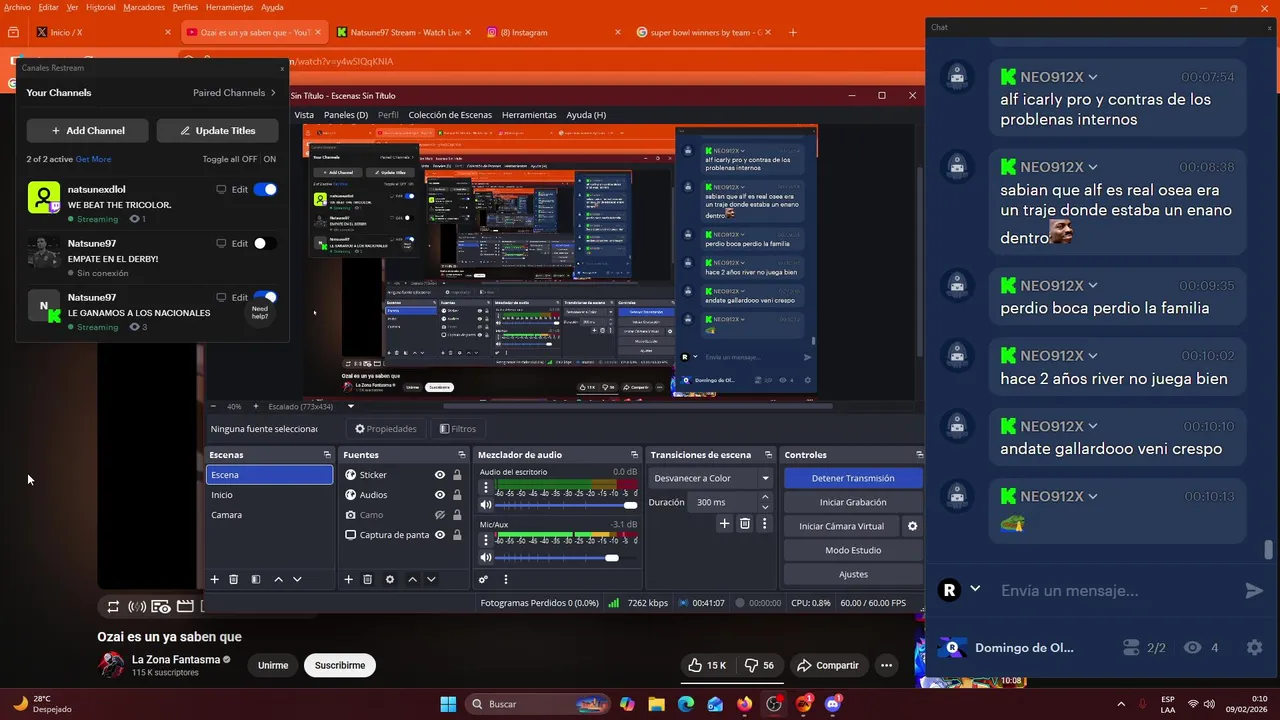Like the YouTube video (15 K)
This screenshot has height=720, width=1280.
pyautogui.click(x=706, y=665)
